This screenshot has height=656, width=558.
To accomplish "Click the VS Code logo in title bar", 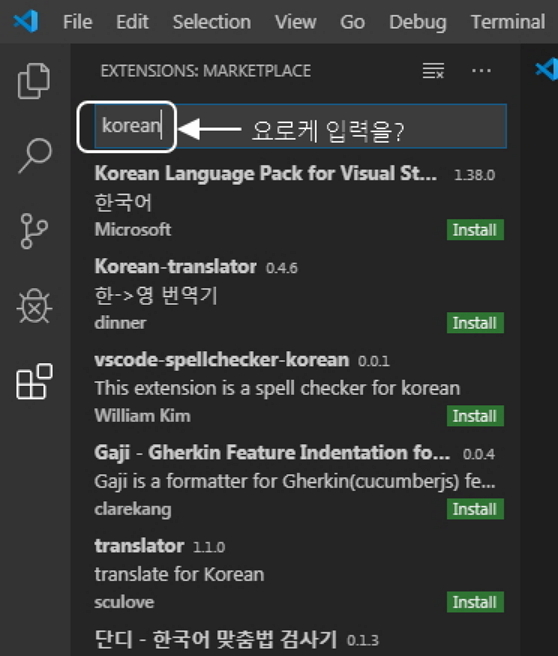I will (x=26, y=21).
